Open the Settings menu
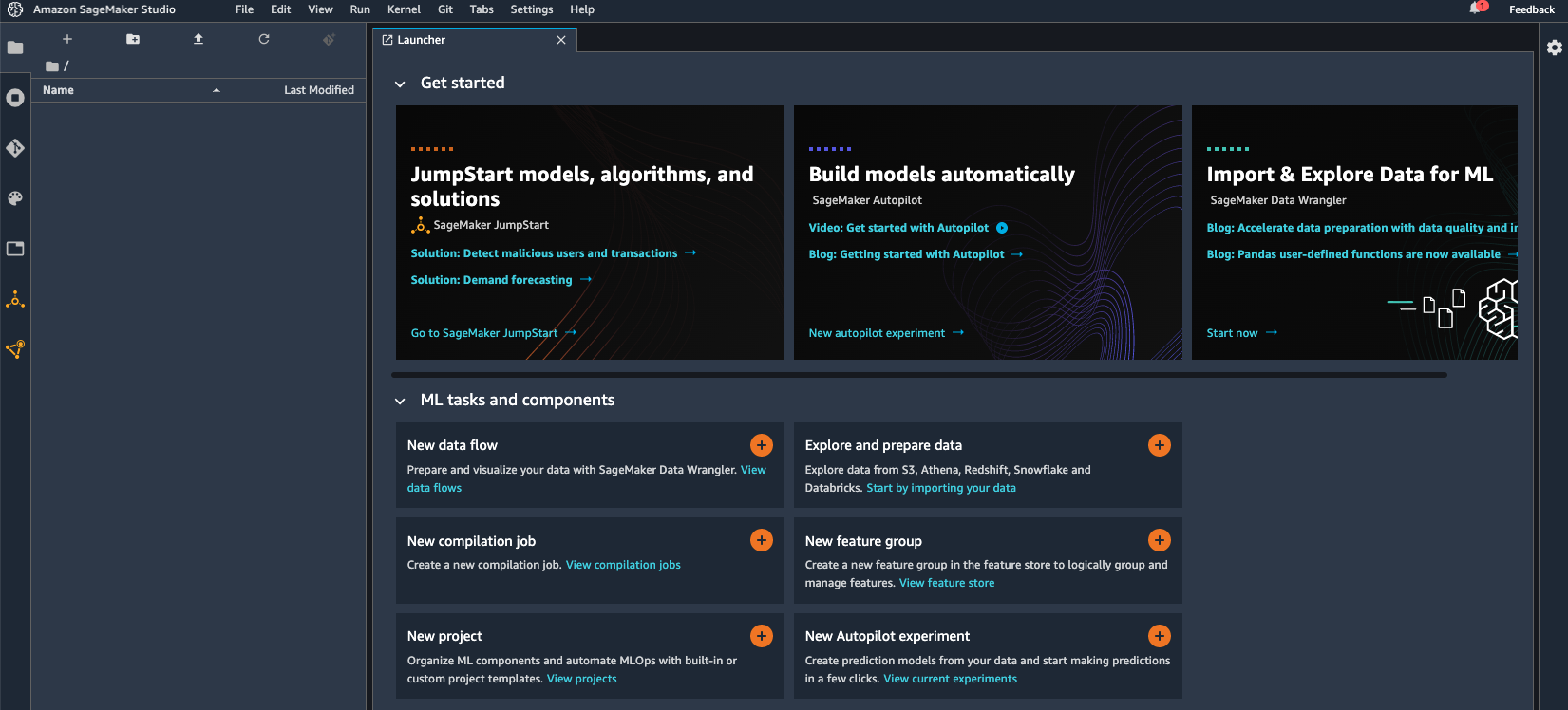The height and width of the screenshot is (710, 1568). 532,9
